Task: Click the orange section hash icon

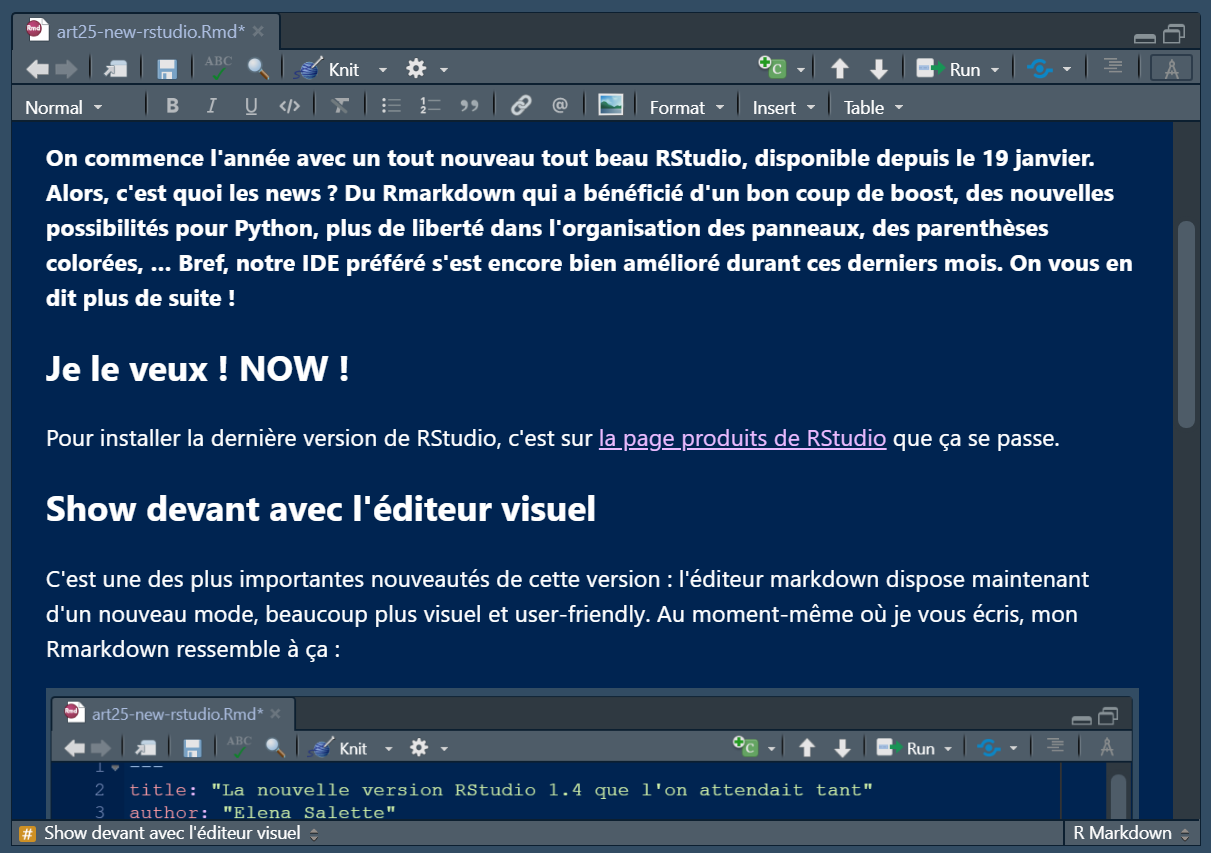Action: pos(28,833)
